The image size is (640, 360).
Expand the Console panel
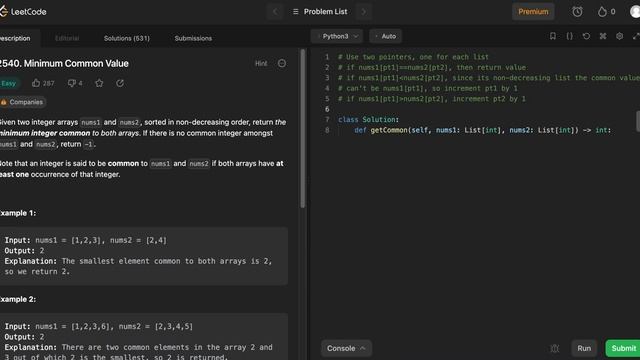coord(346,348)
